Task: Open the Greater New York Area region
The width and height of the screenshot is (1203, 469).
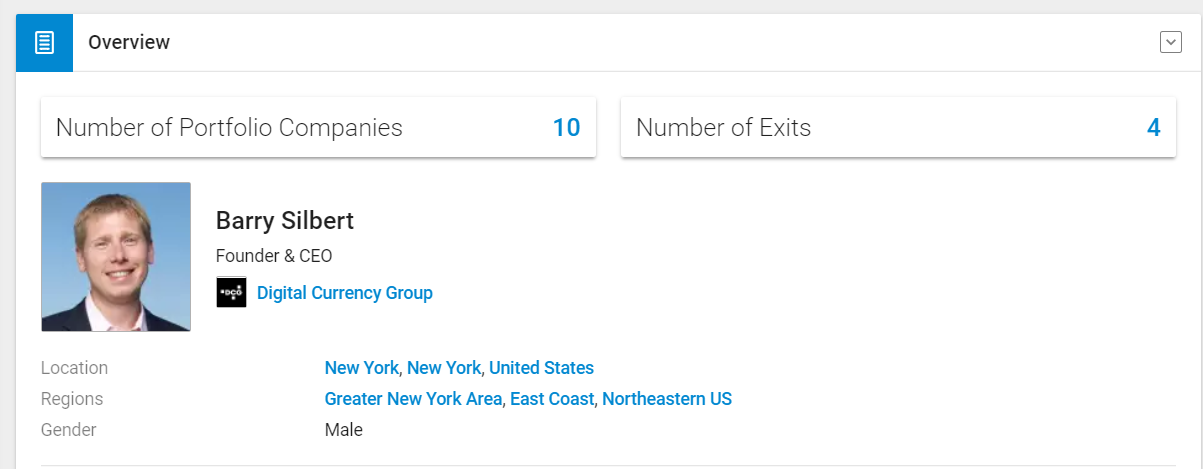Action: coord(413,399)
